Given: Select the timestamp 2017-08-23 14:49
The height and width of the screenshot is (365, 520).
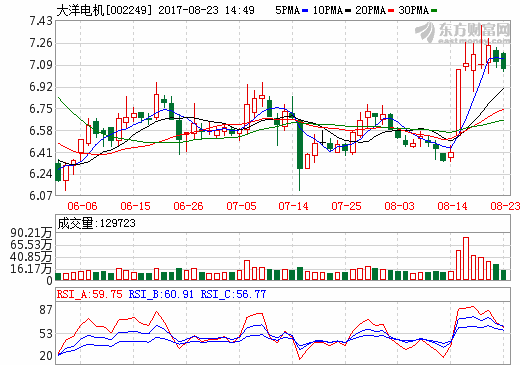Looking at the screenshot, I should tap(206, 10).
